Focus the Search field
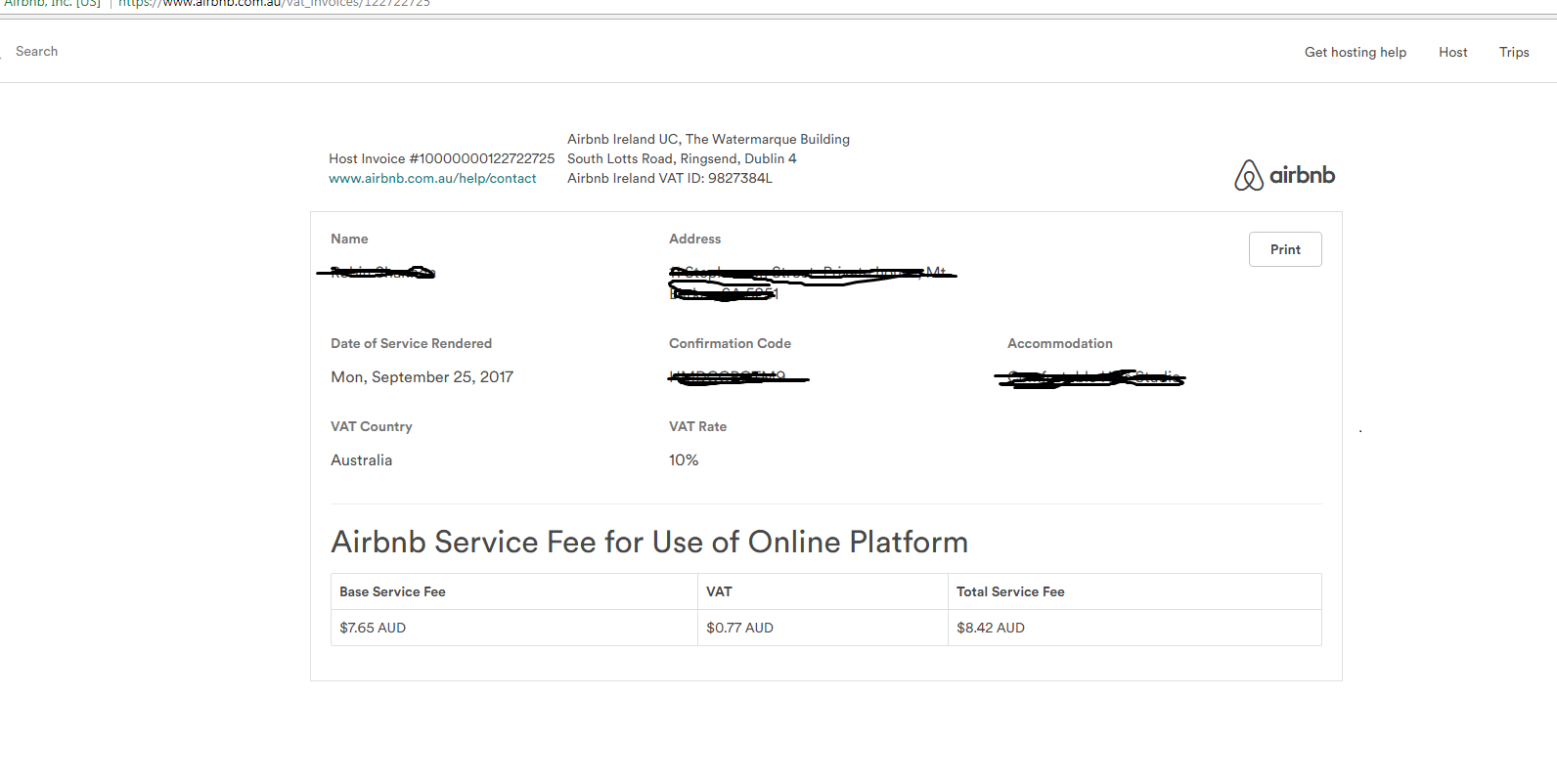 click(37, 52)
